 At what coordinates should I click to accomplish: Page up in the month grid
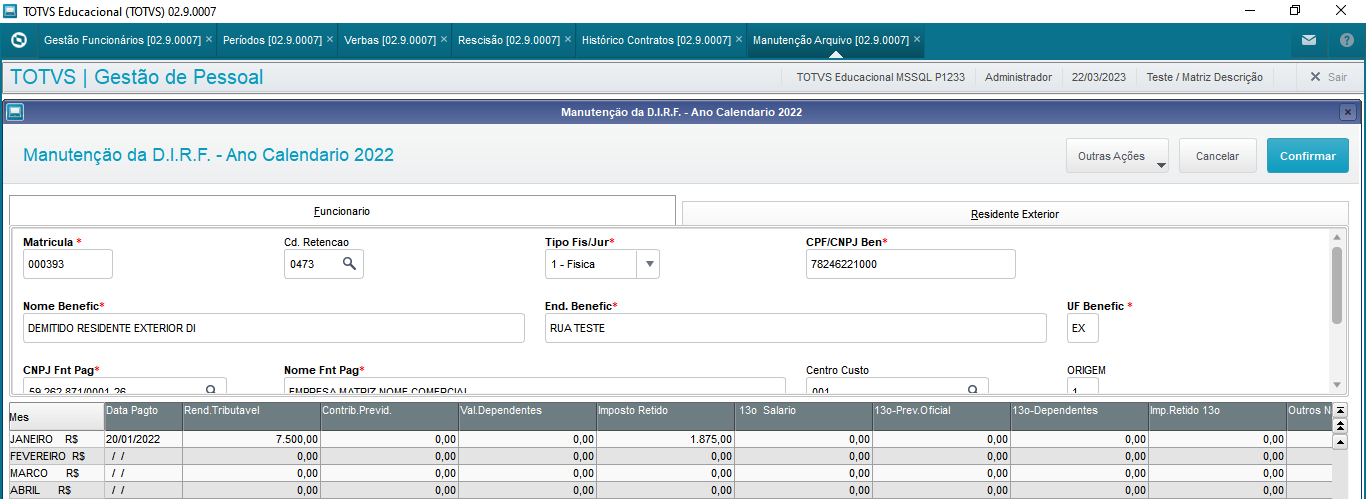click(1341, 425)
